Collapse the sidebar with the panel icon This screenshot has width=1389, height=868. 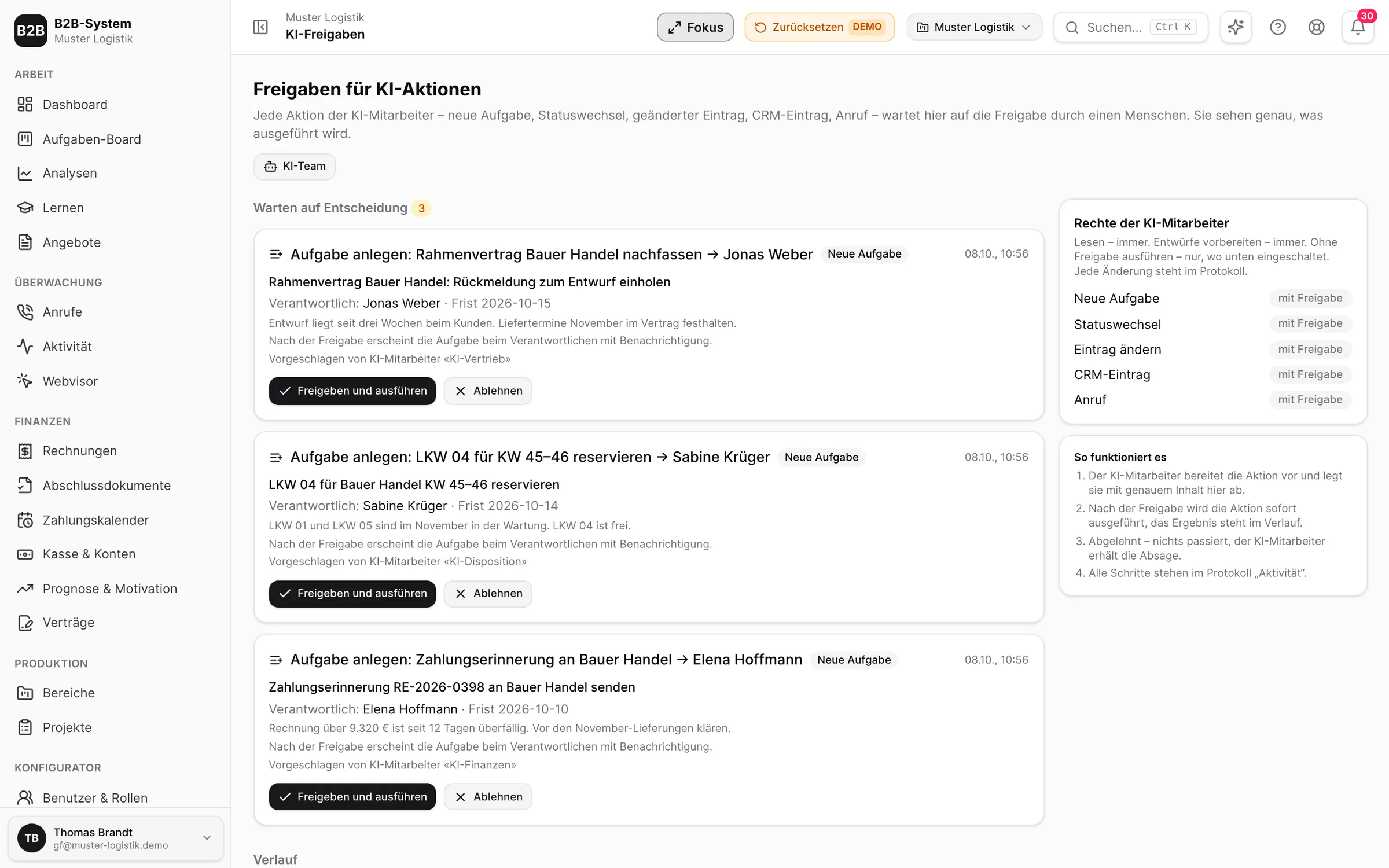point(260,27)
